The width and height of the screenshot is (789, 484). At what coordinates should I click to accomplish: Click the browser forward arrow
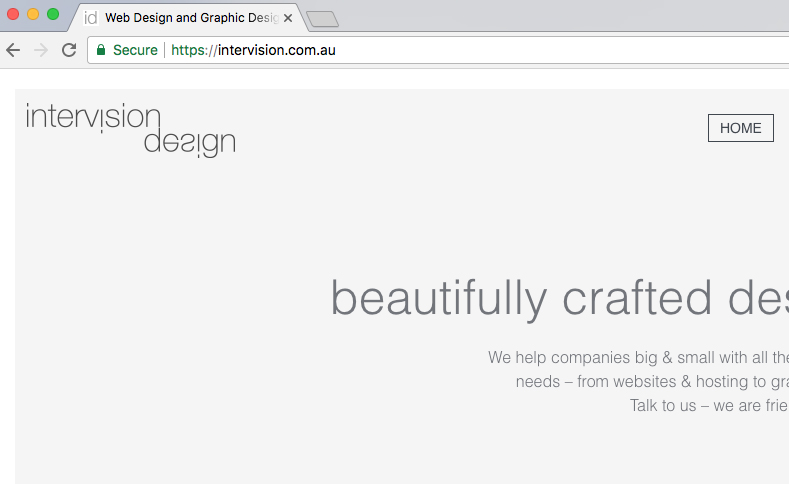click(x=41, y=50)
